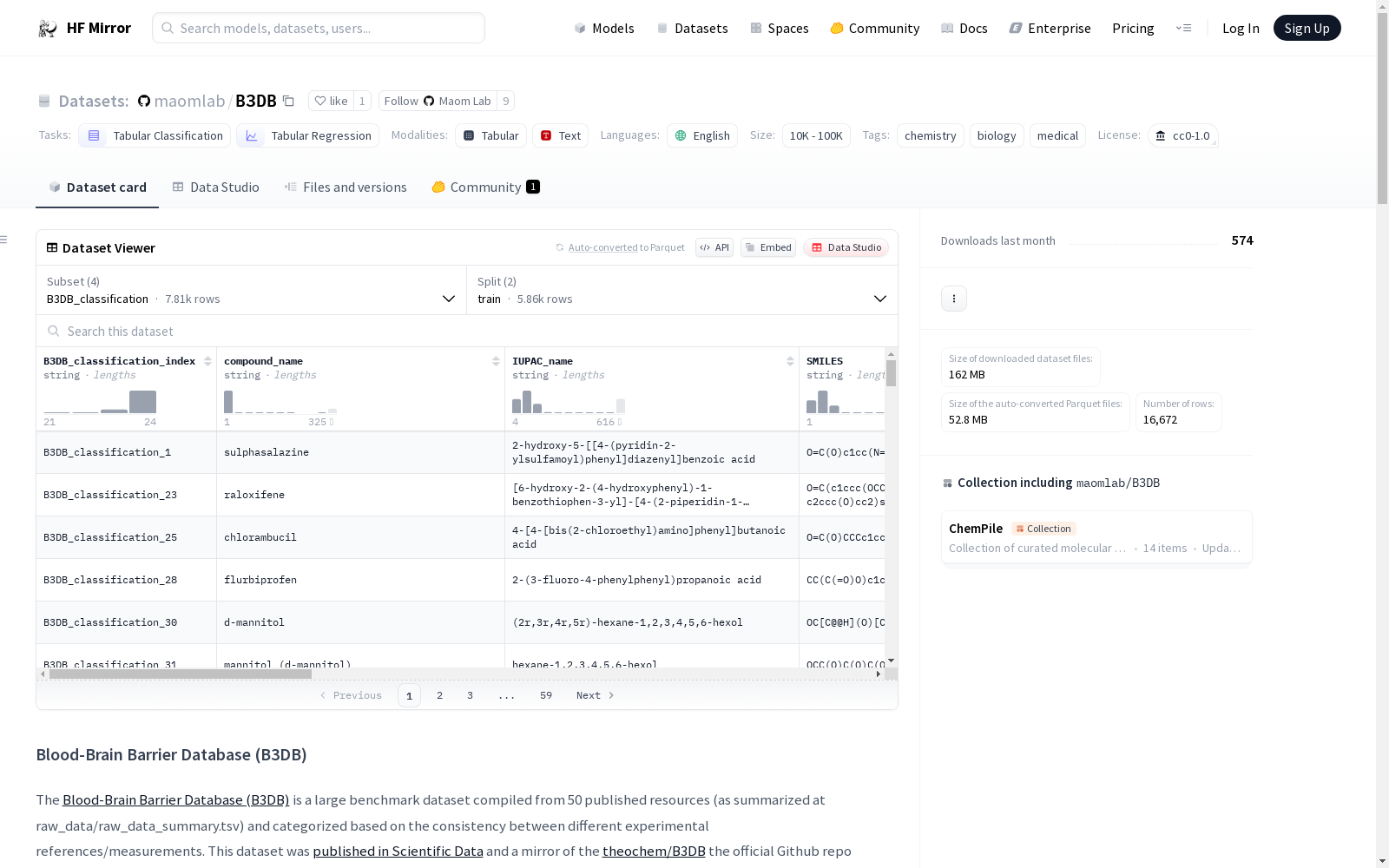Screen dimensions: 1389x868
Task: Expand the Split train dropdown
Action: pyautogui.click(x=682, y=290)
